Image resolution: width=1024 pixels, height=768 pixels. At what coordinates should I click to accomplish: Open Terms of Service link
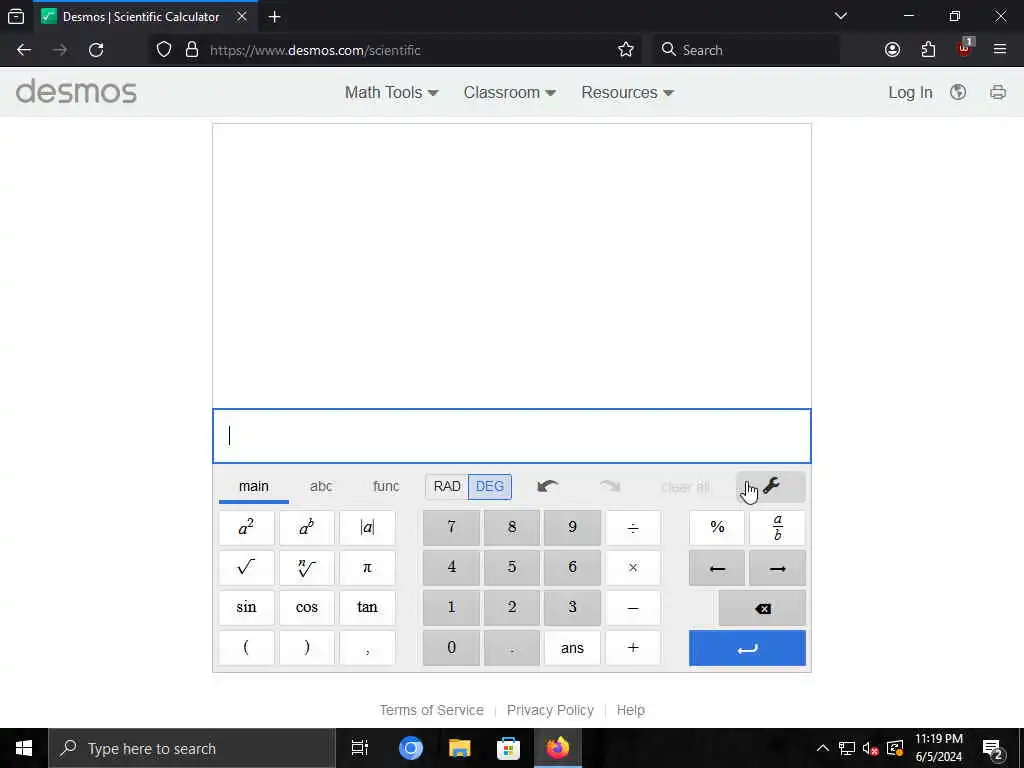tap(432, 711)
